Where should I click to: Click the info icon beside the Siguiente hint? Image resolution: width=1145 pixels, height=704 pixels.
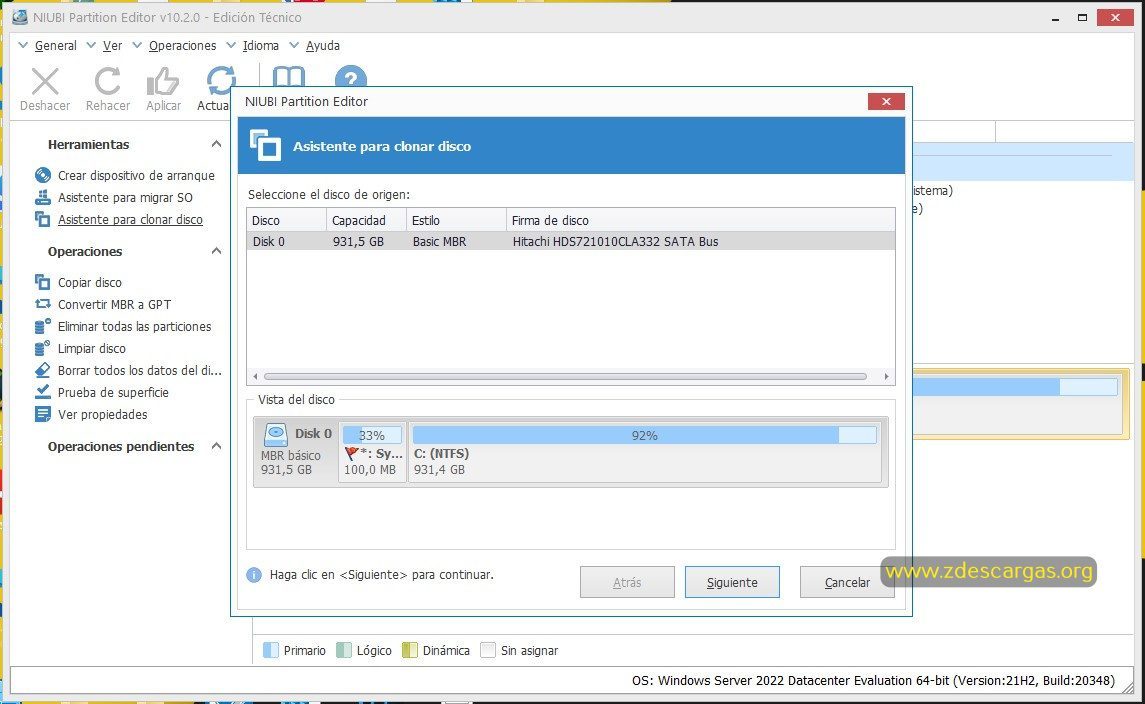pyautogui.click(x=254, y=575)
